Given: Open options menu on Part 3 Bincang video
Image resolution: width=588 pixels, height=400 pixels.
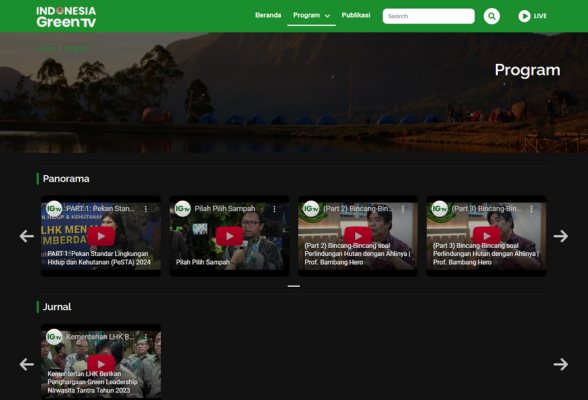Looking at the screenshot, I should [531, 209].
